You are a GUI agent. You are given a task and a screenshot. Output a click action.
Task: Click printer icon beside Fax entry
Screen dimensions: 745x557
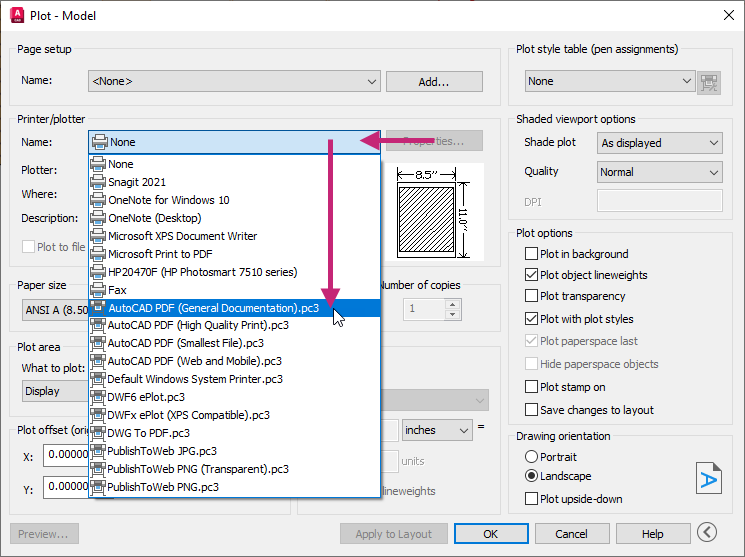98,290
